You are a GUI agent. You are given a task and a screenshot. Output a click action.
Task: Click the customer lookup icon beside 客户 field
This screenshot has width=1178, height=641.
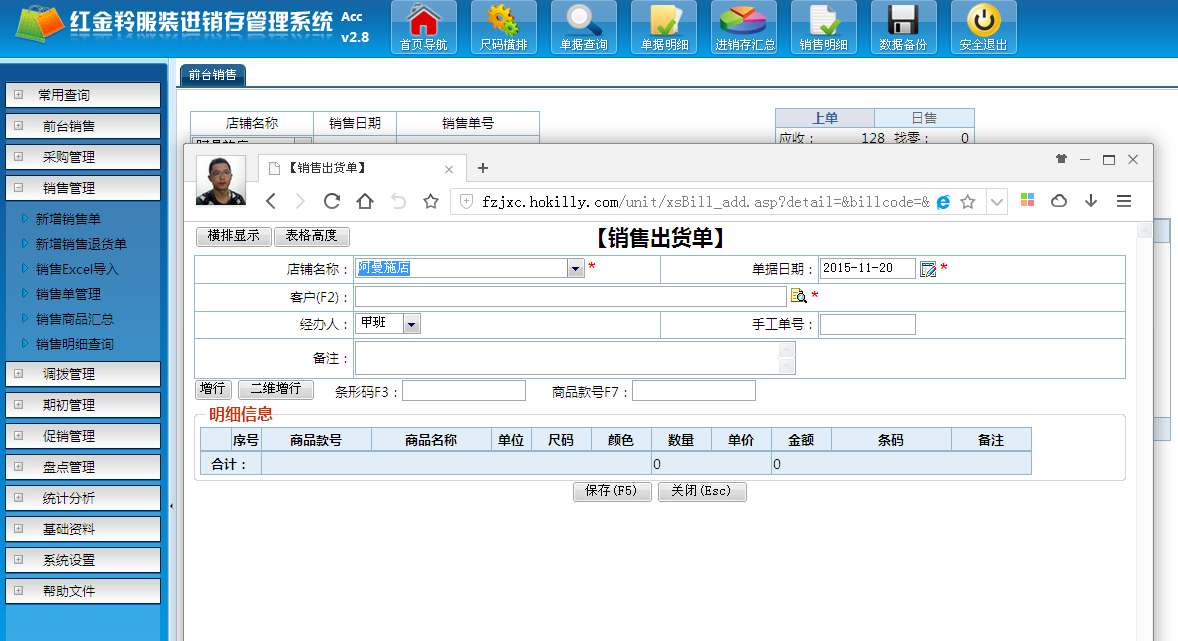(798, 296)
